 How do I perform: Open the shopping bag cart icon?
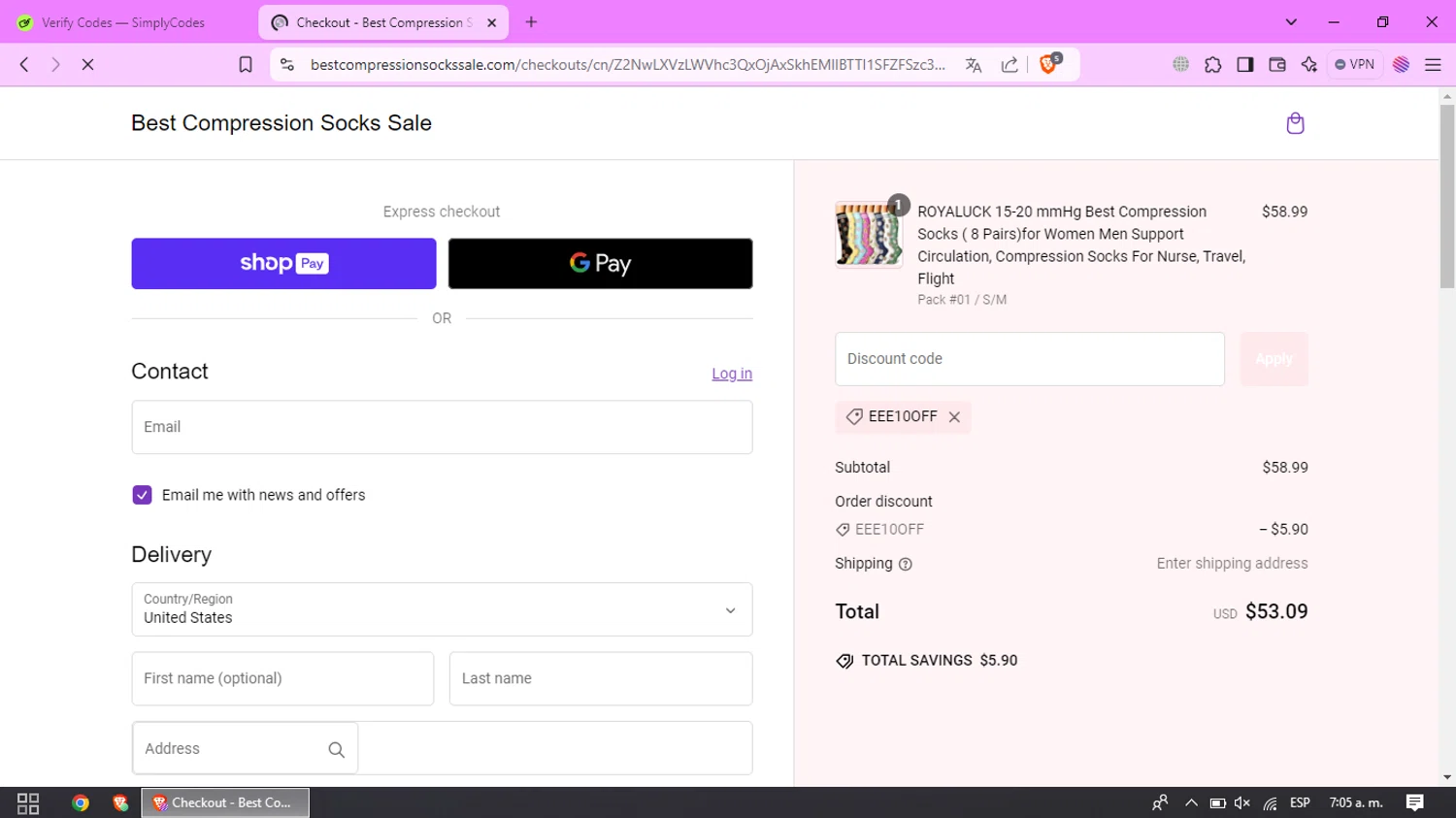point(1295,123)
